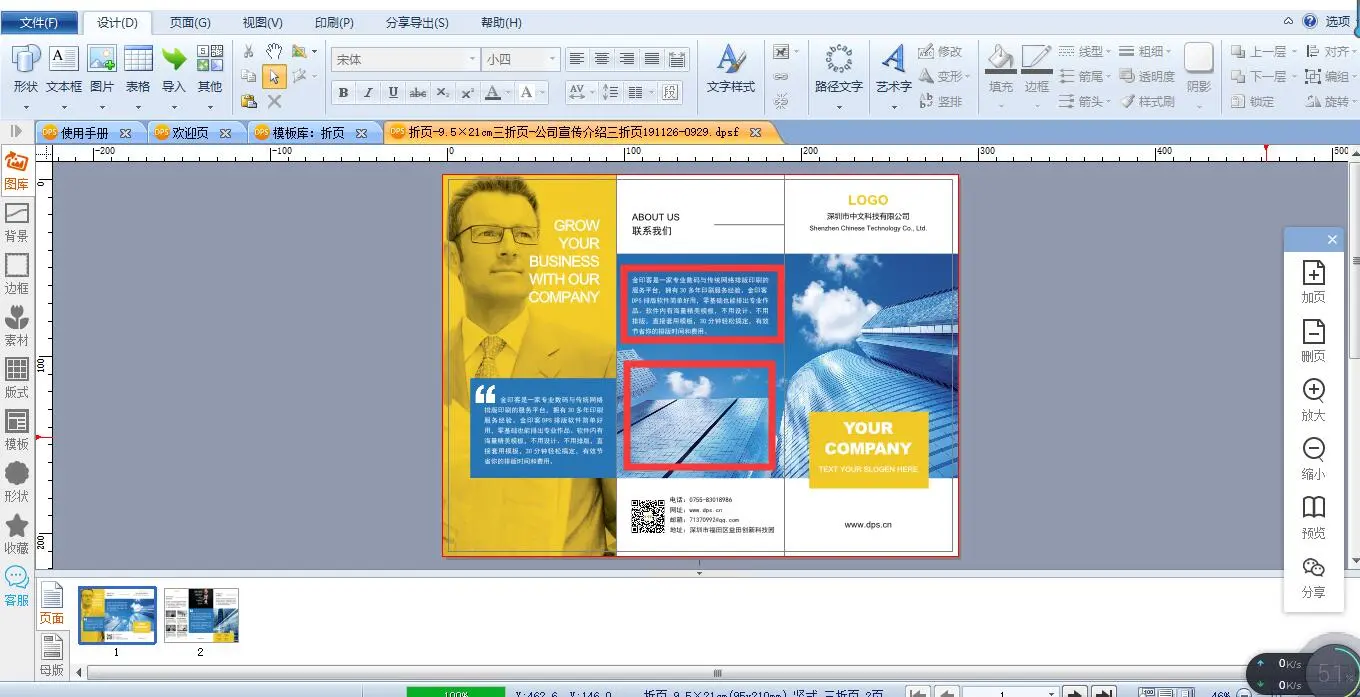
Task: Toggle italic formatting
Action: pos(368,93)
